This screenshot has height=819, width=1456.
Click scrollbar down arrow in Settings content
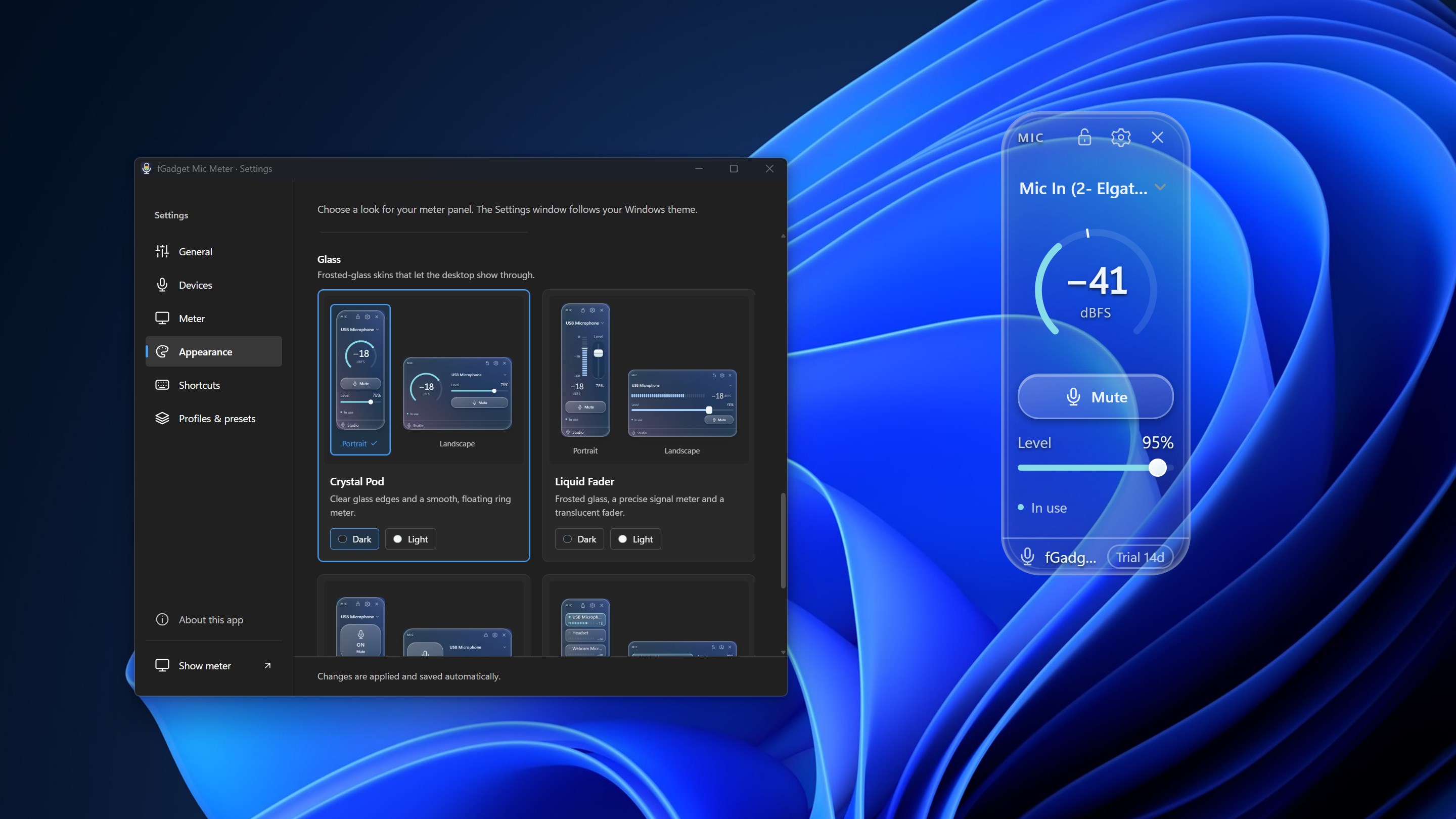(x=783, y=652)
